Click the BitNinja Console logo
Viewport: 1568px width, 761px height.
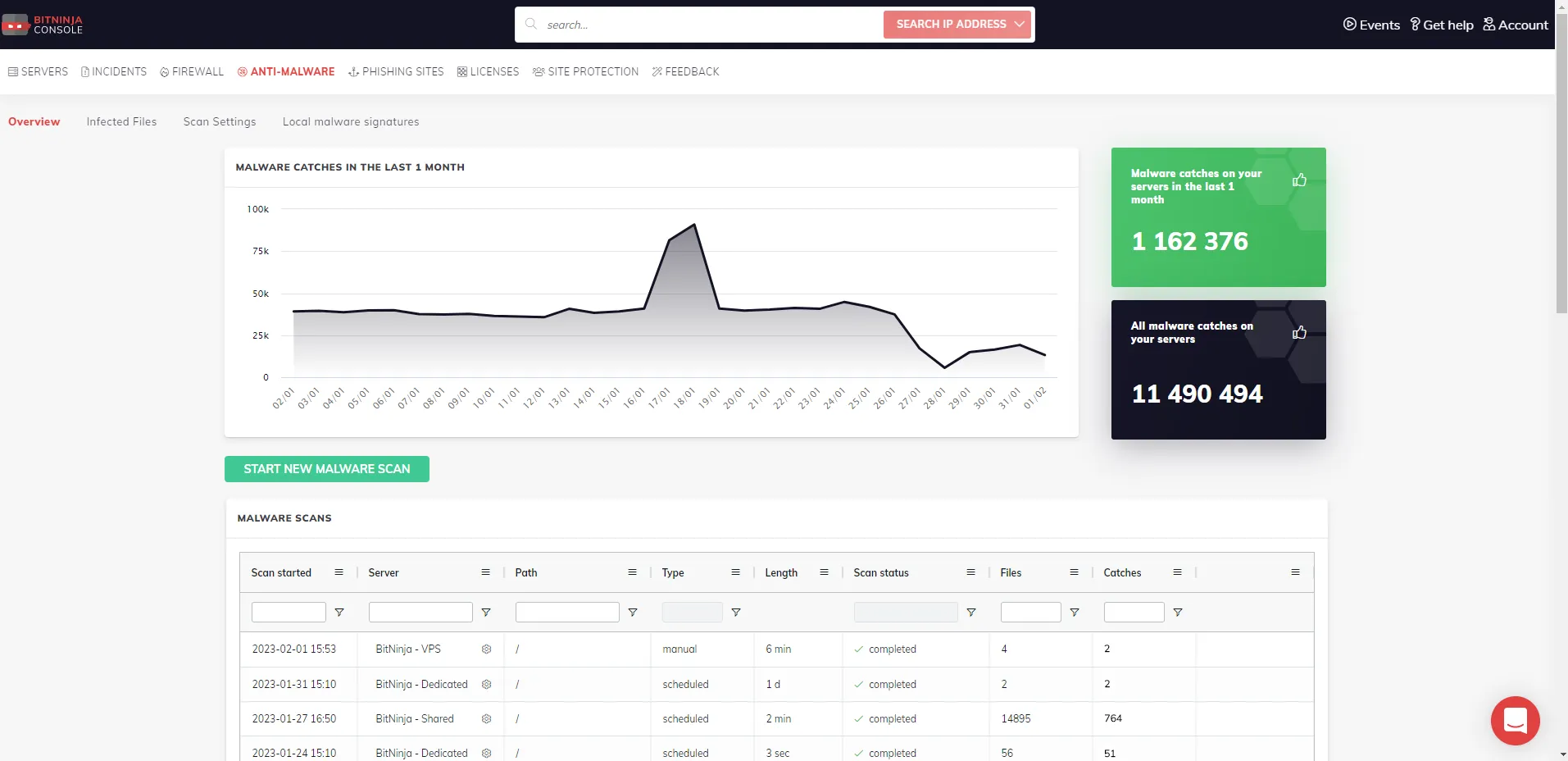pyautogui.click(x=43, y=25)
